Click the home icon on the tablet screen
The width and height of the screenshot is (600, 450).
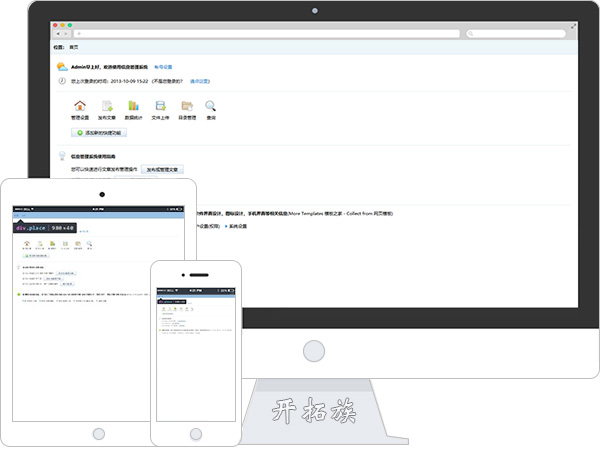[27, 243]
